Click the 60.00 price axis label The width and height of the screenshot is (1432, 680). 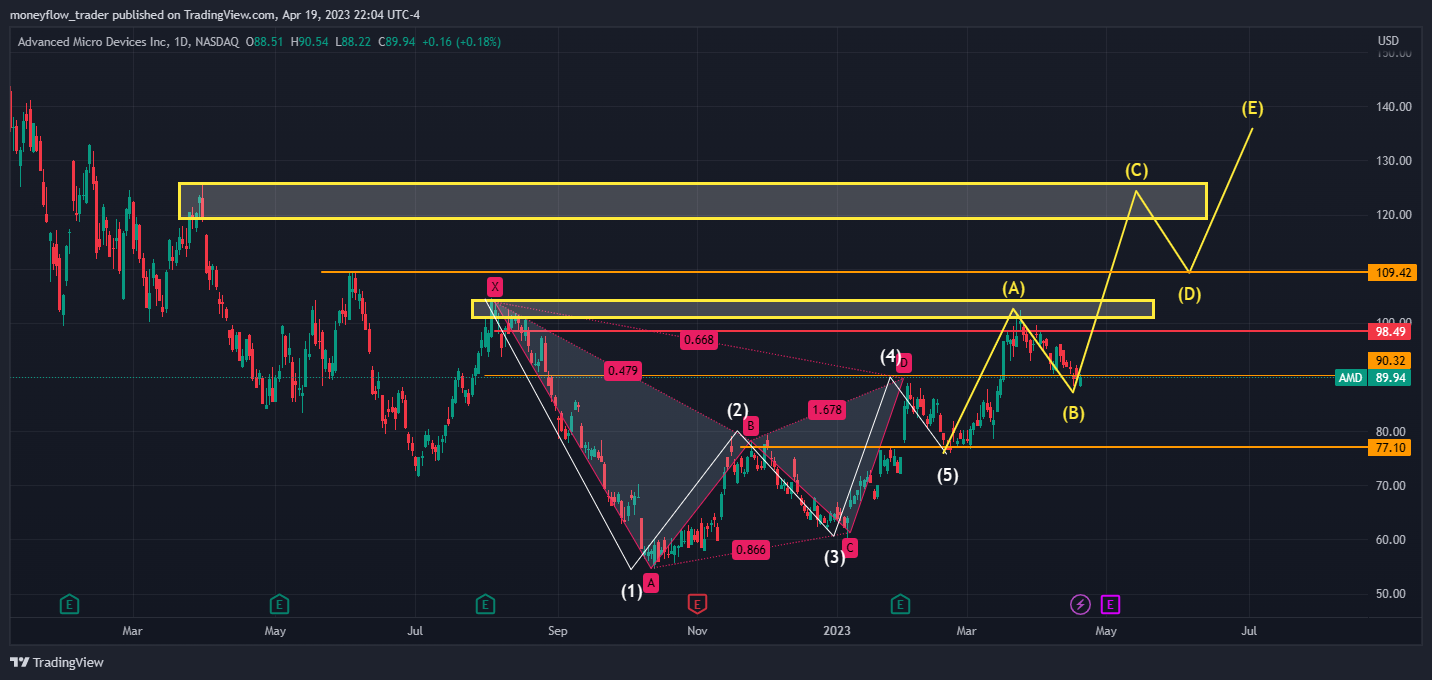point(1392,540)
